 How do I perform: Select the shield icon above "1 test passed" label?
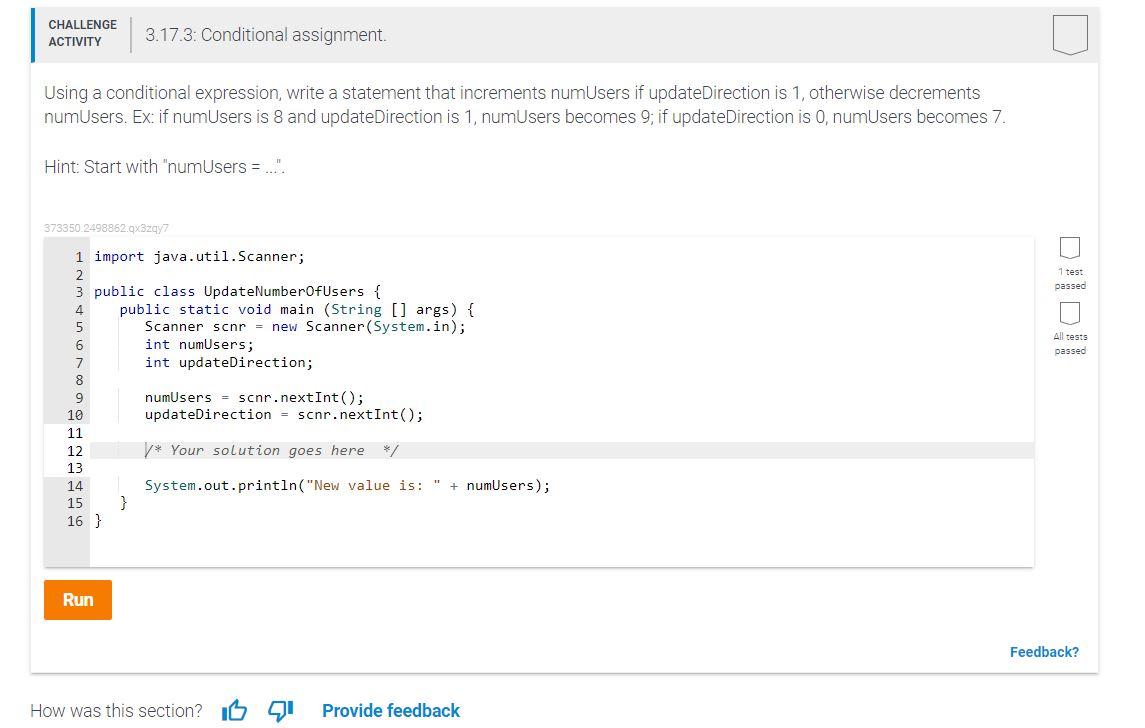pyautogui.click(x=1070, y=248)
